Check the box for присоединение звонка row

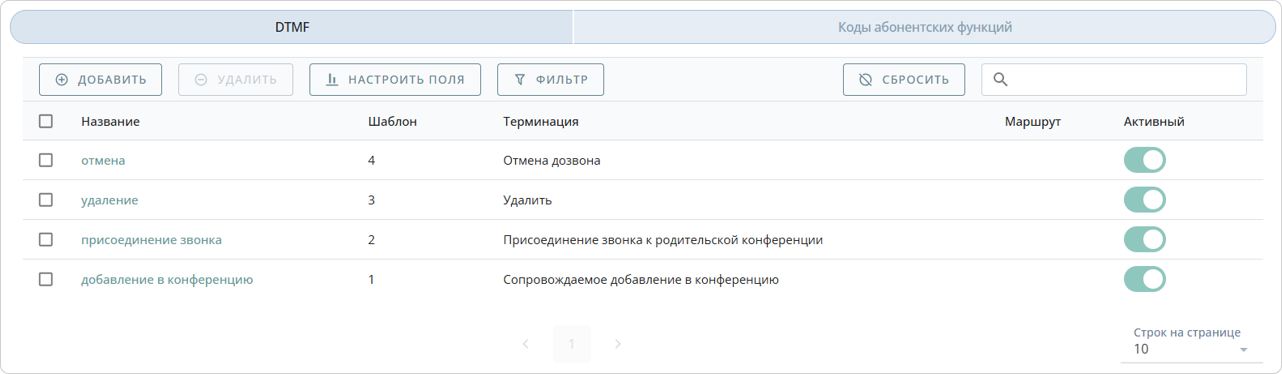point(46,240)
